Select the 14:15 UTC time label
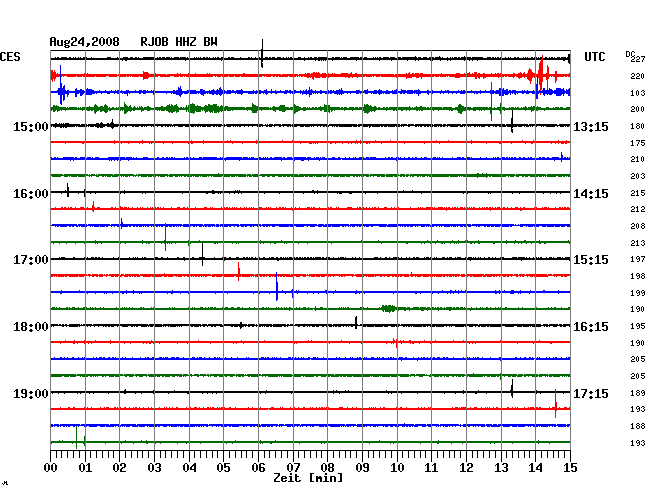Image resolution: width=650 pixels, height=494 pixels. tap(591, 194)
